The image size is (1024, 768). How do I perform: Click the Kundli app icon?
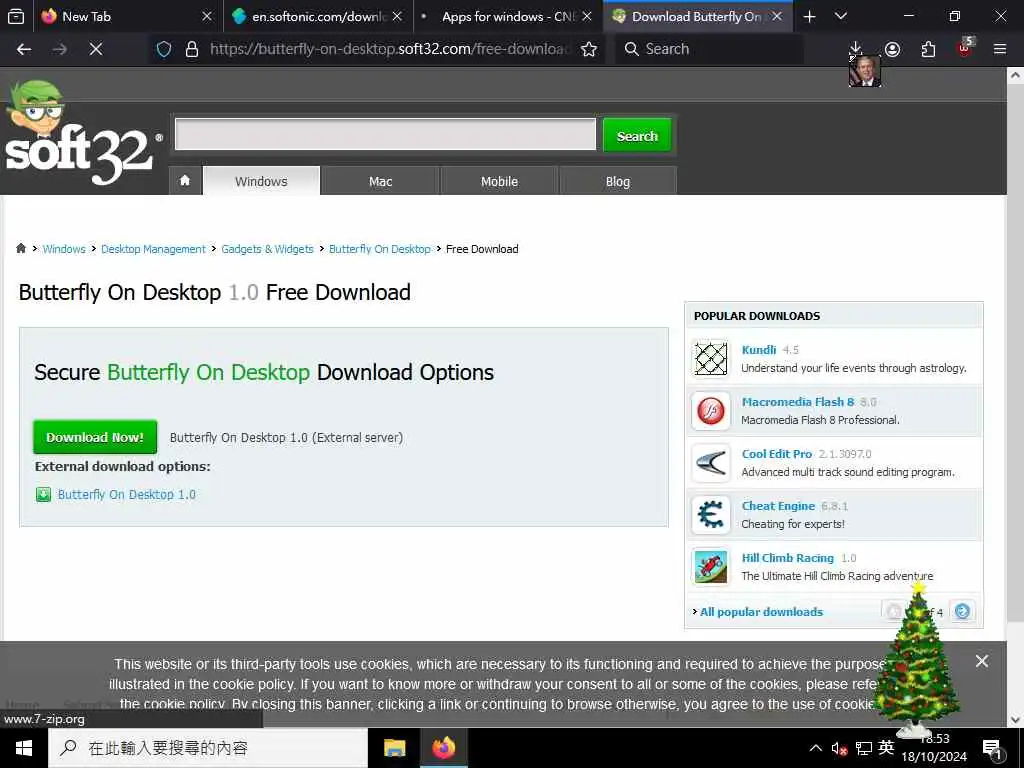point(711,359)
